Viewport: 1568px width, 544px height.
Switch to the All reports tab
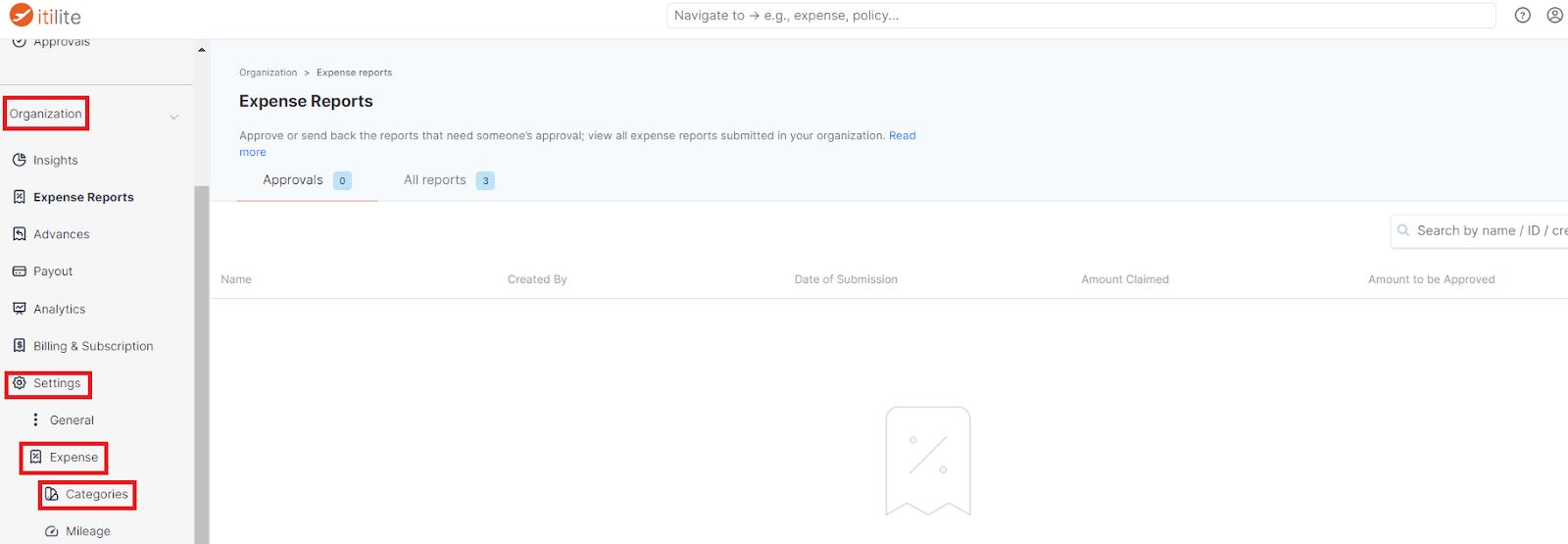click(x=435, y=180)
